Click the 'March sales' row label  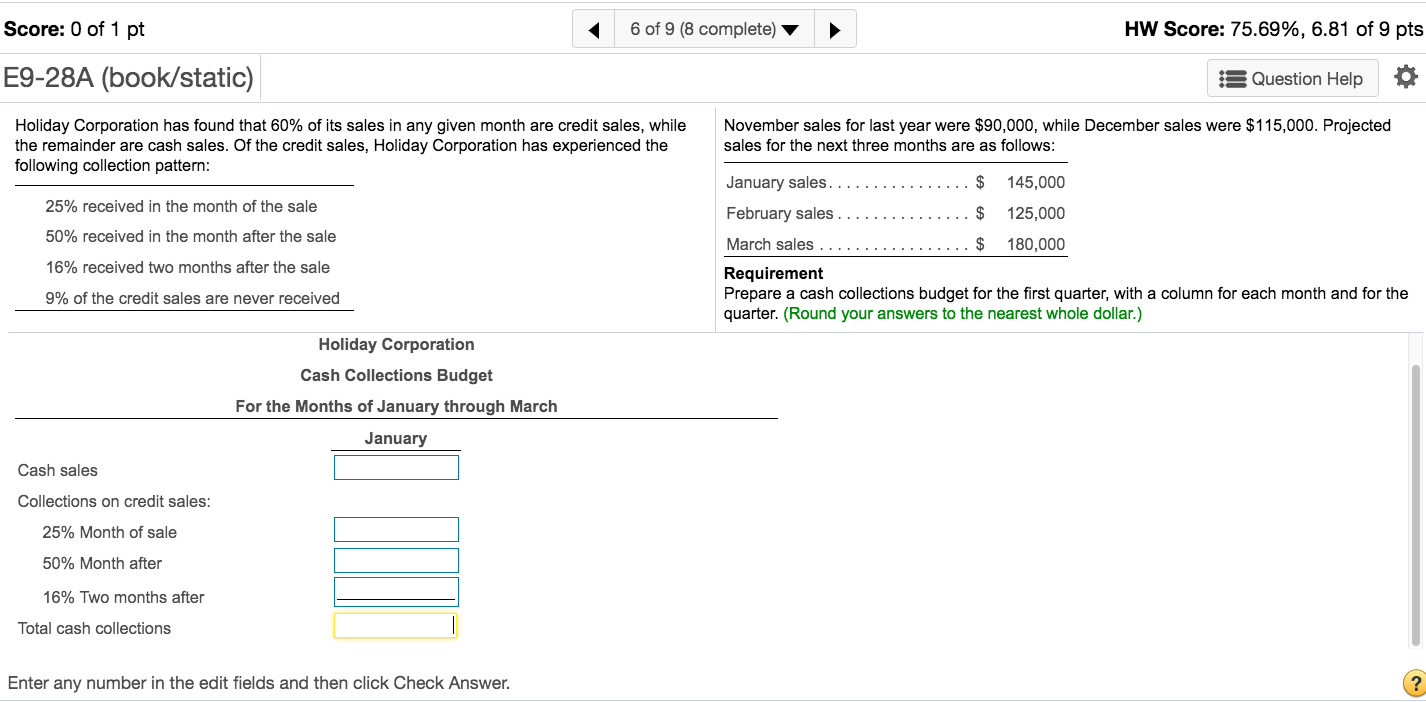tap(770, 244)
